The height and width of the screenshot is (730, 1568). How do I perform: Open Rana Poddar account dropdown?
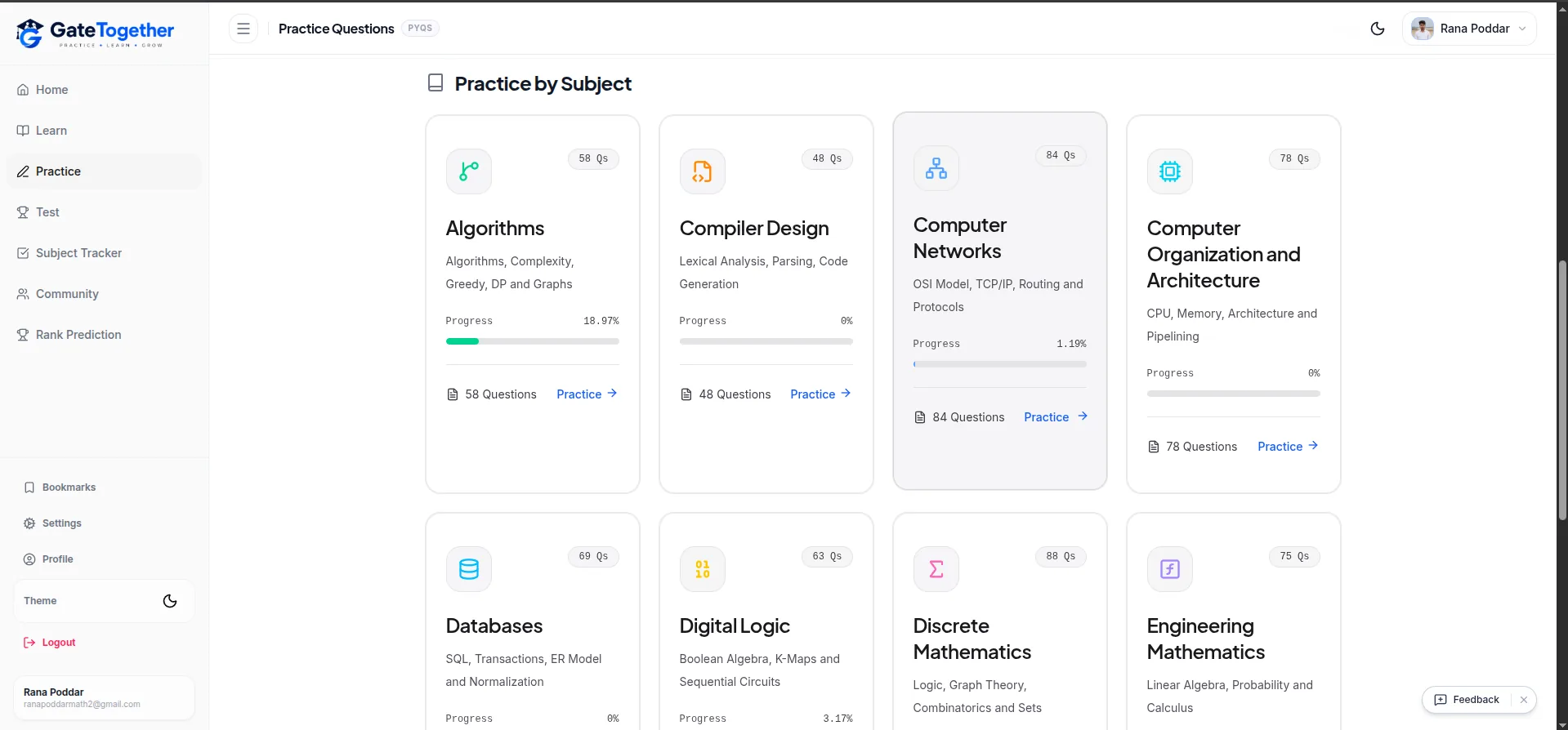1469,29
